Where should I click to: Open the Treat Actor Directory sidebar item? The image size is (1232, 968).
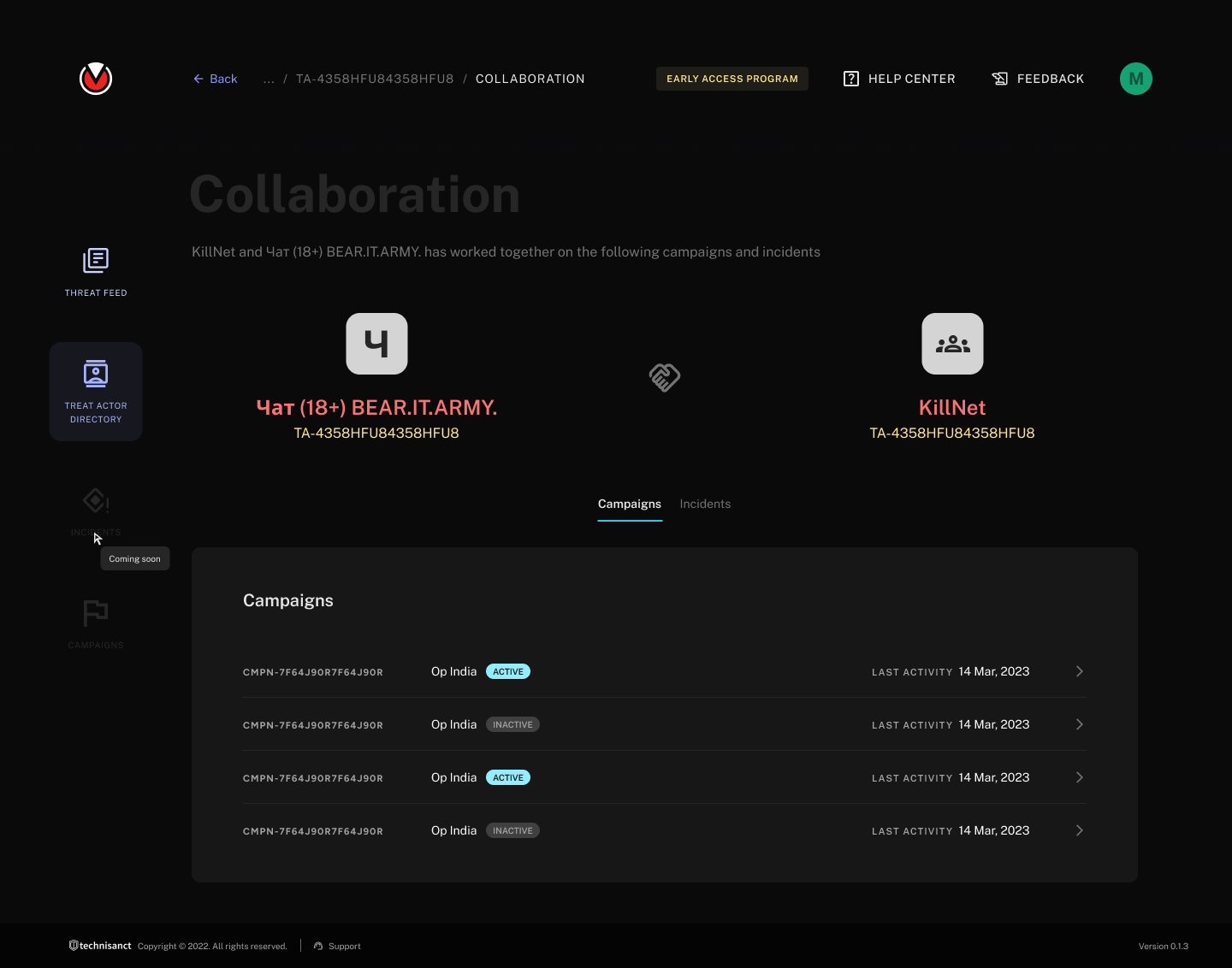96,392
